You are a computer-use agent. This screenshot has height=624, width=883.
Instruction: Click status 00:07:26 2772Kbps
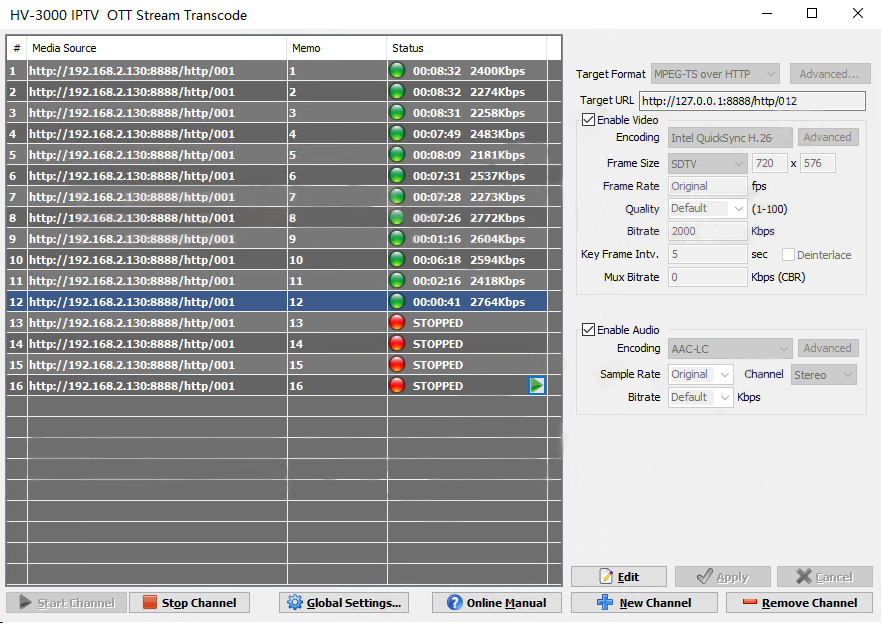click(x=469, y=218)
